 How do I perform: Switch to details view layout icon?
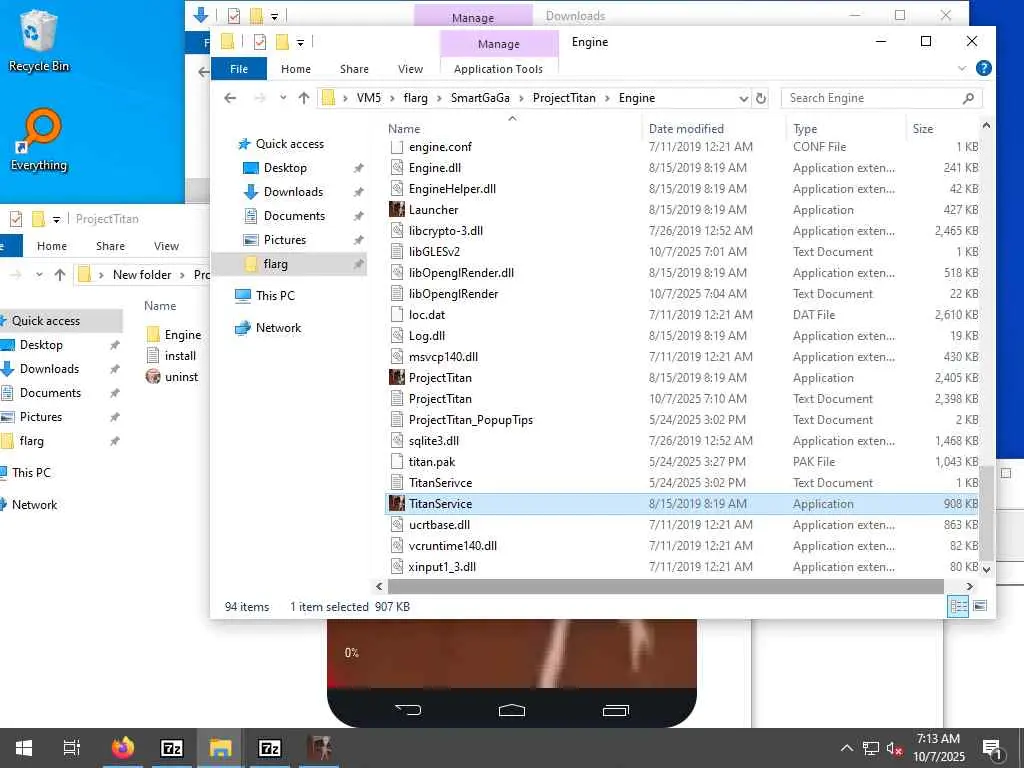coord(958,607)
